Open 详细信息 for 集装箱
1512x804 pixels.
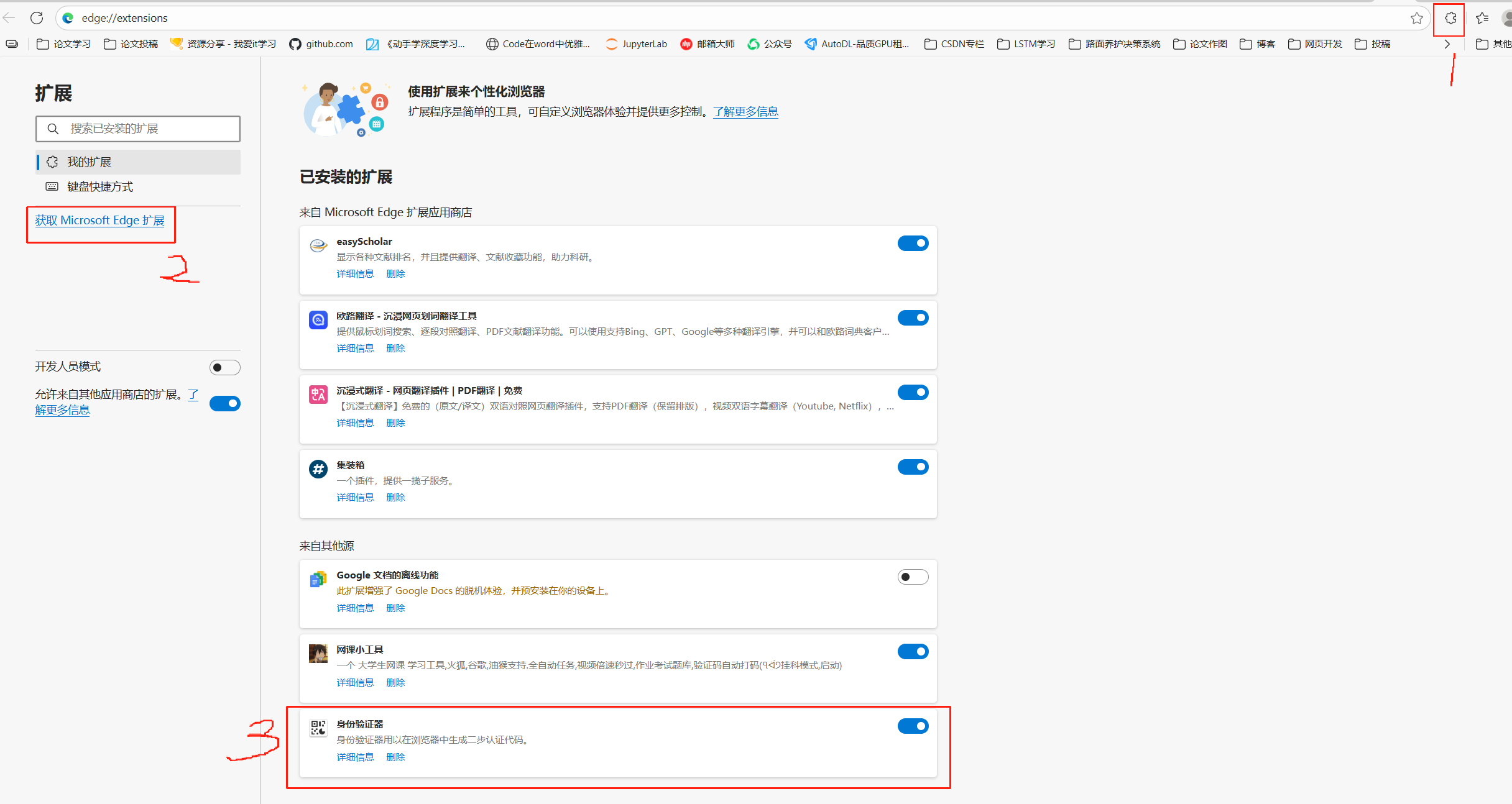[355, 498]
